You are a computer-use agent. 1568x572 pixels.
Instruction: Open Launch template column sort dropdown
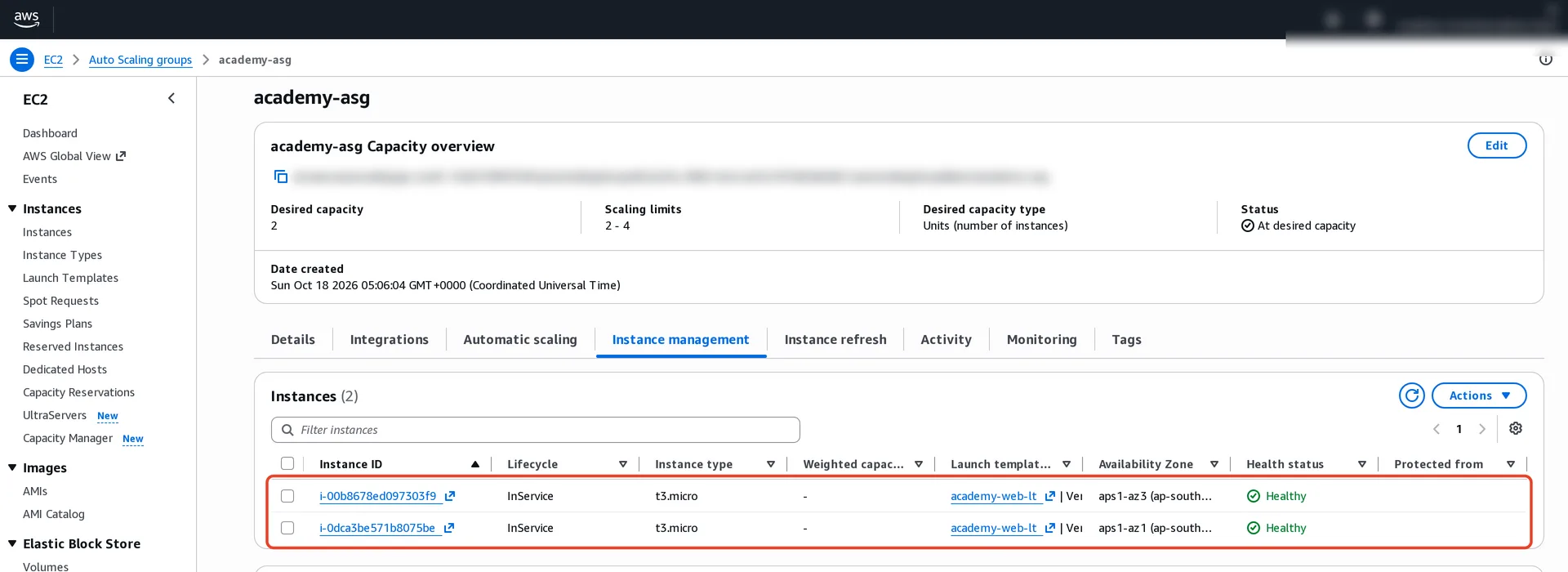[1067, 464]
